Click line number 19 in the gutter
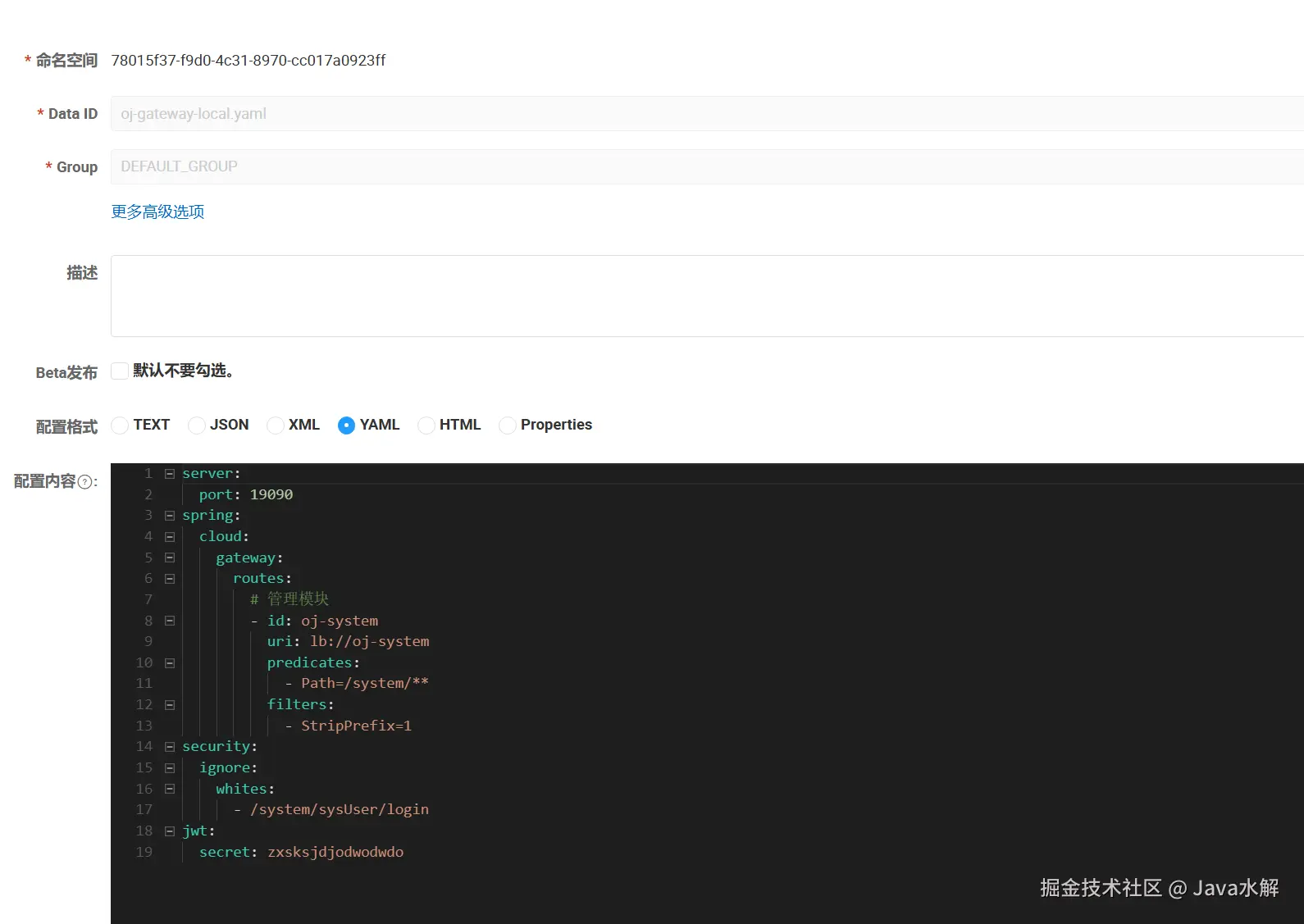The height and width of the screenshot is (924, 1304). (144, 852)
